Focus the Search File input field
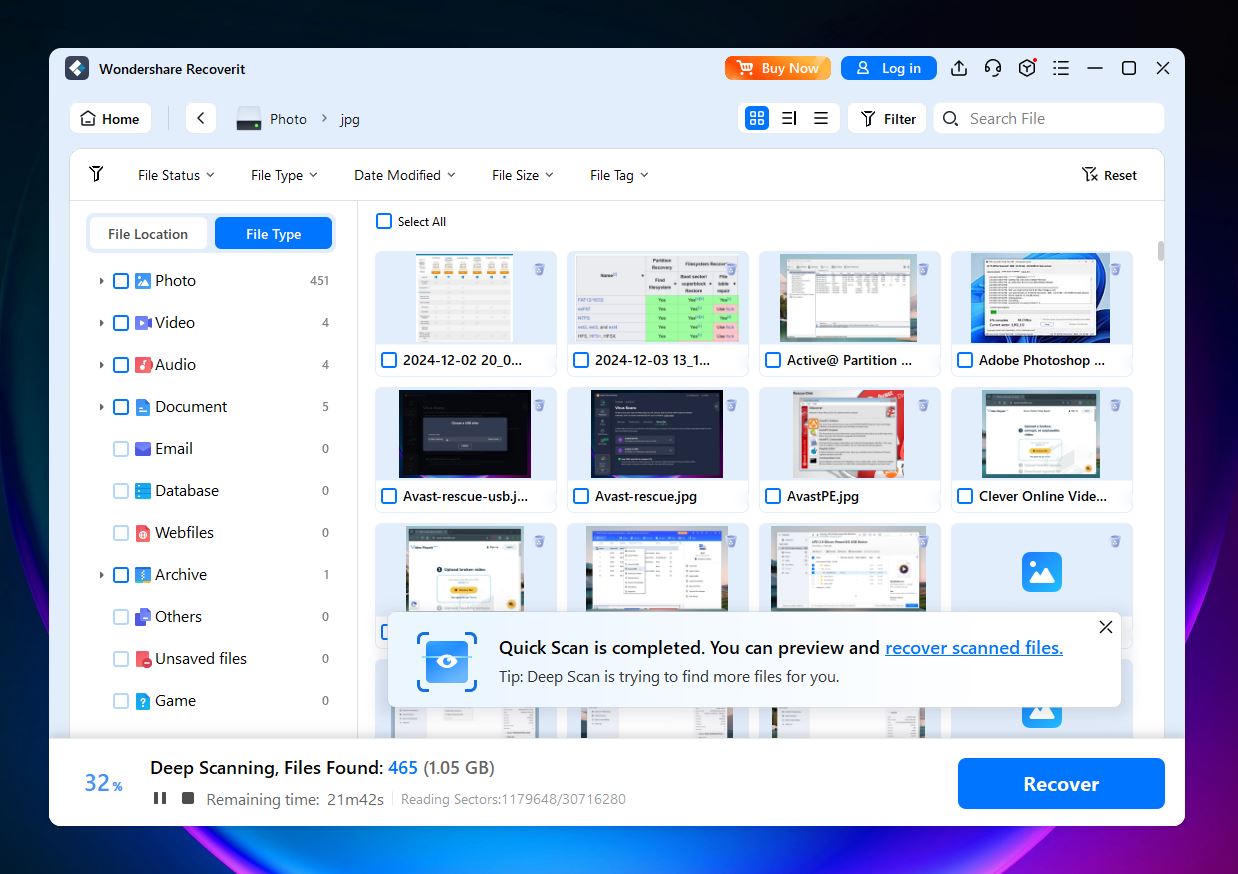Image resolution: width=1238 pixels, height=874 pixels. pyautogui.click(x=1049, y=118)
